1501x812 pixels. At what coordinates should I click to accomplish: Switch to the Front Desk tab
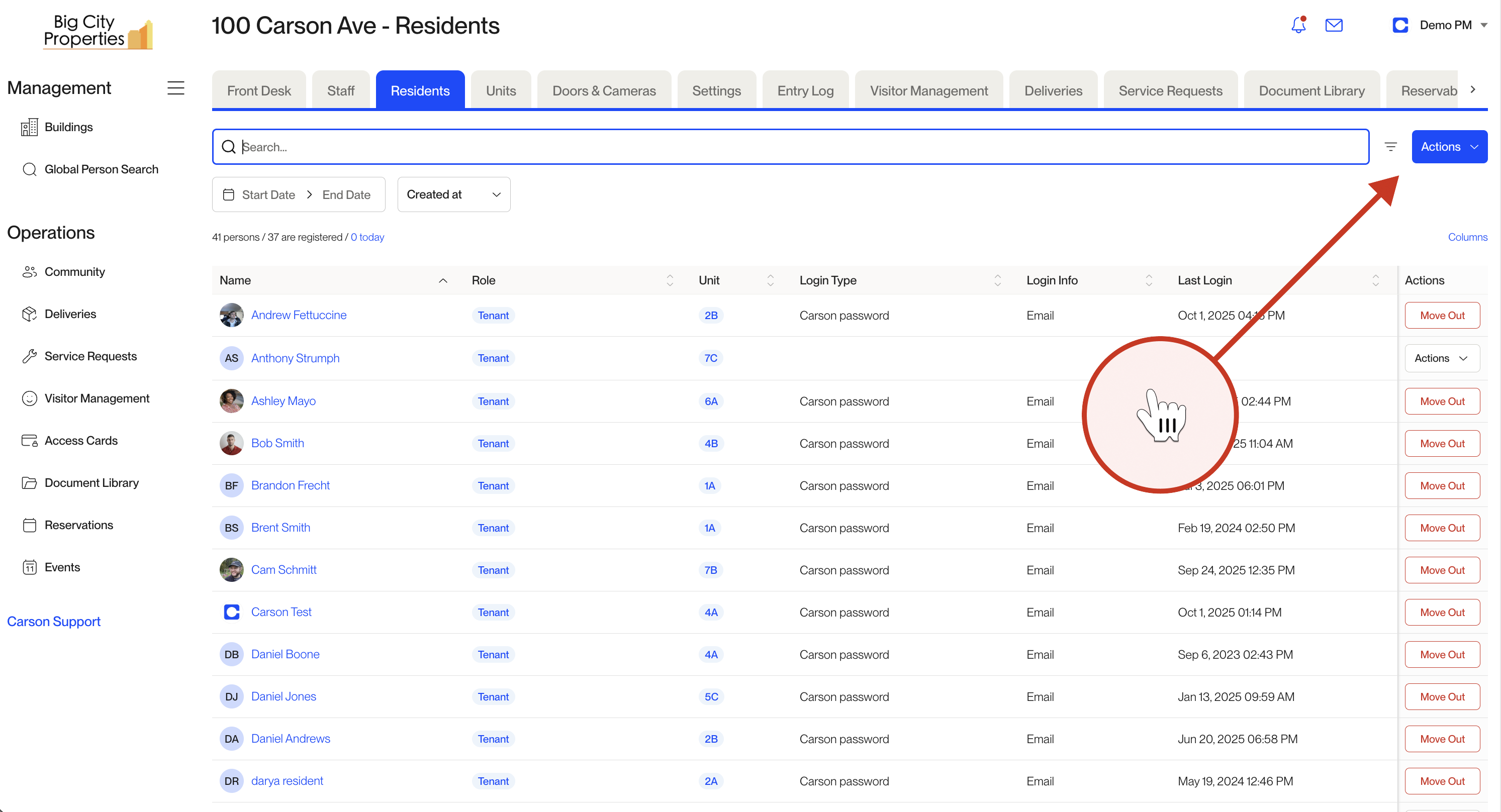coord(259,91)
